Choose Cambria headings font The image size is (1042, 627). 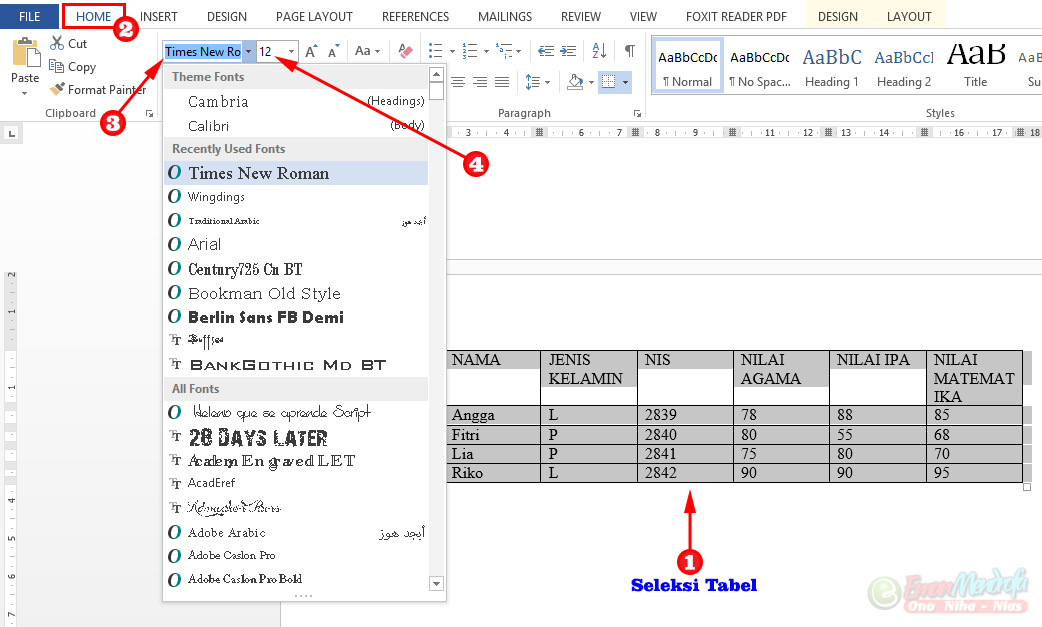tap(296, 102)
